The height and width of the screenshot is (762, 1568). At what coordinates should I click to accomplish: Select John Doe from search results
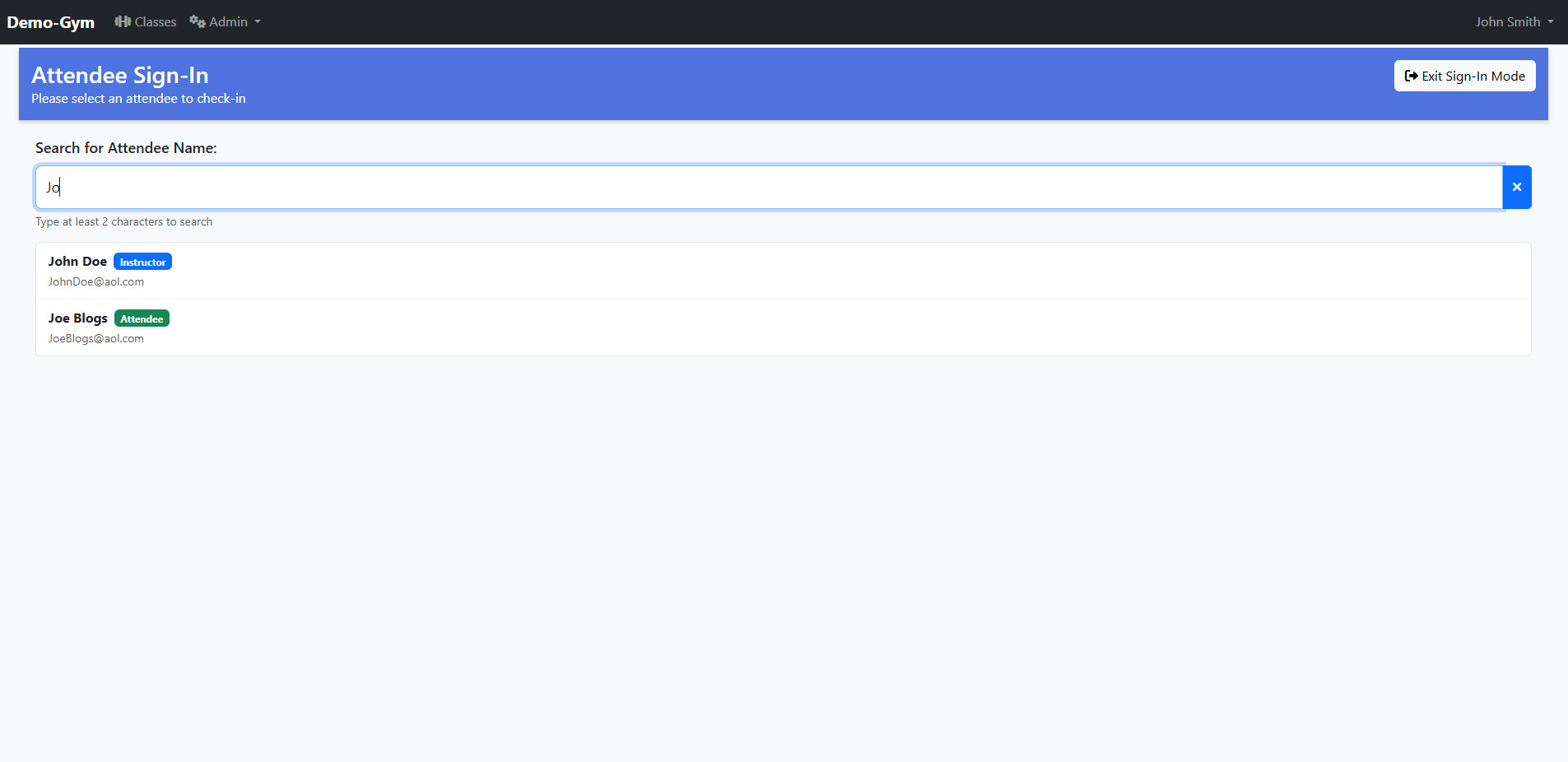point(77,262)
